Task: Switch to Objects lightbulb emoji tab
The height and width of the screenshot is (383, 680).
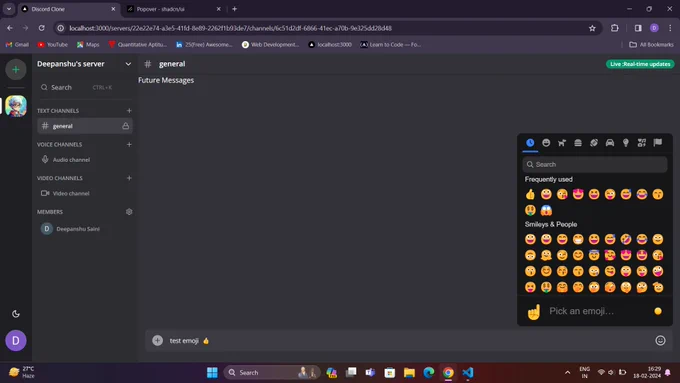Action: tap(626, 143)
